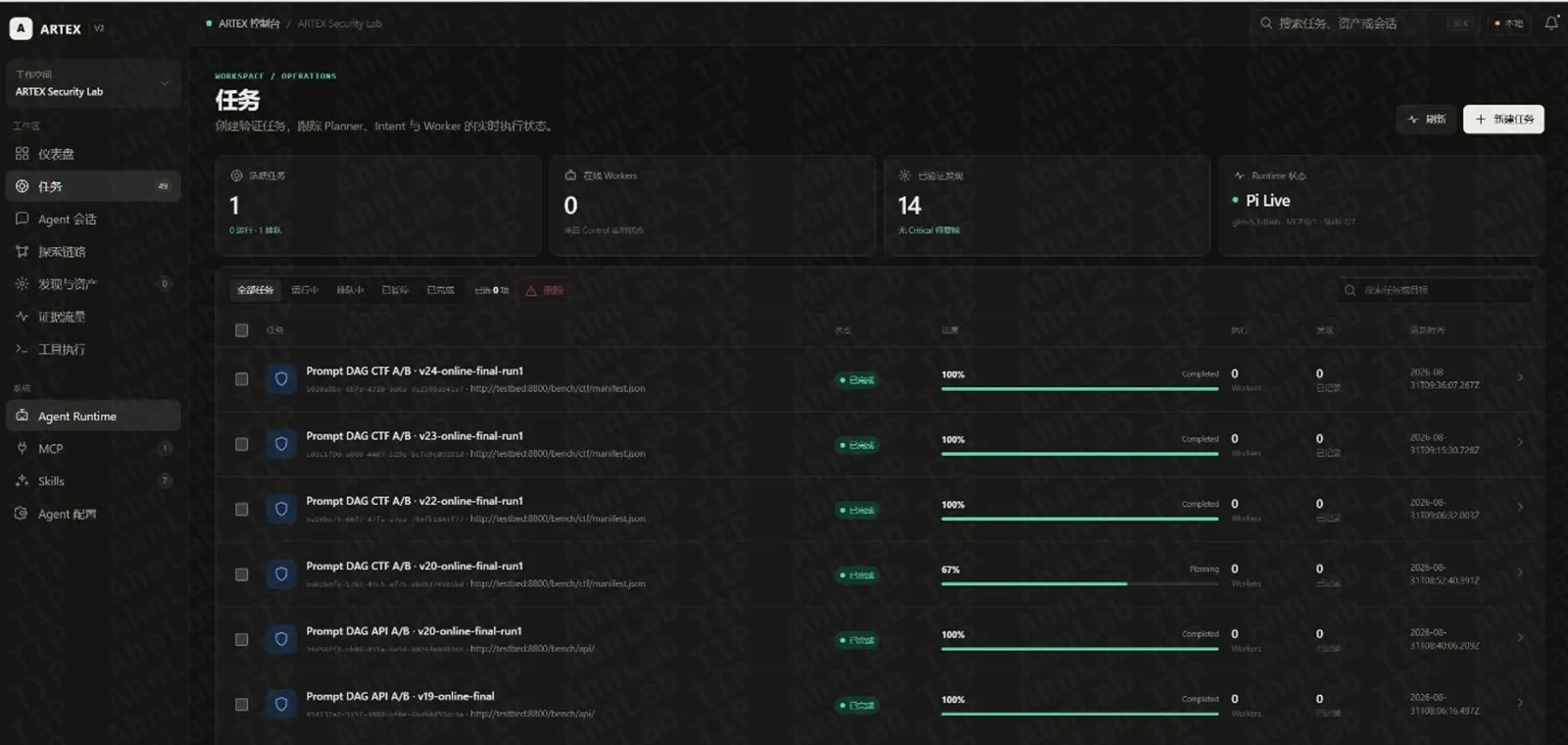
Task: Switch to the 运行中 filter tab
Action: point(305,290)
